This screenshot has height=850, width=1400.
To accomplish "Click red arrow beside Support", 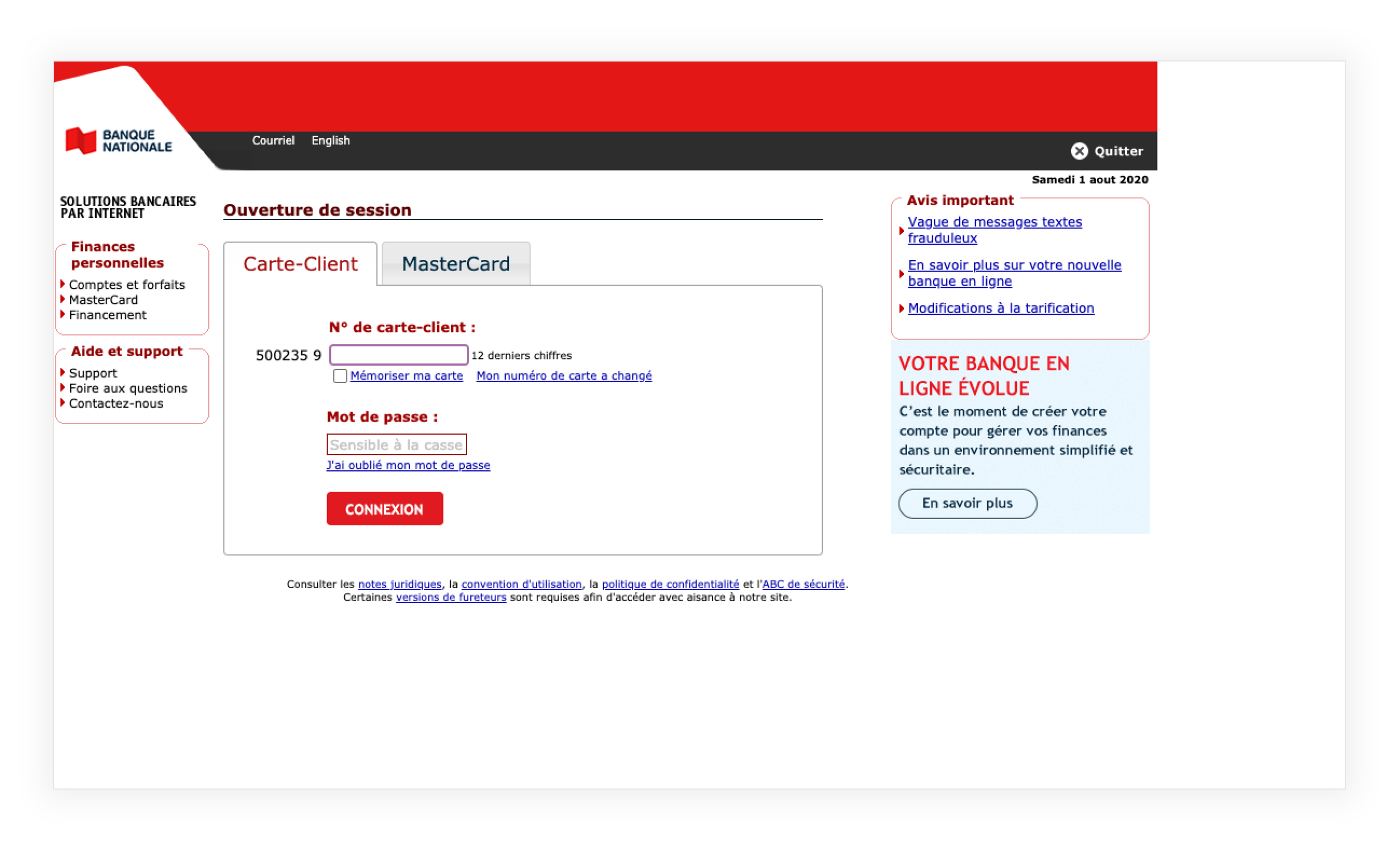I will tap(63, 373).
